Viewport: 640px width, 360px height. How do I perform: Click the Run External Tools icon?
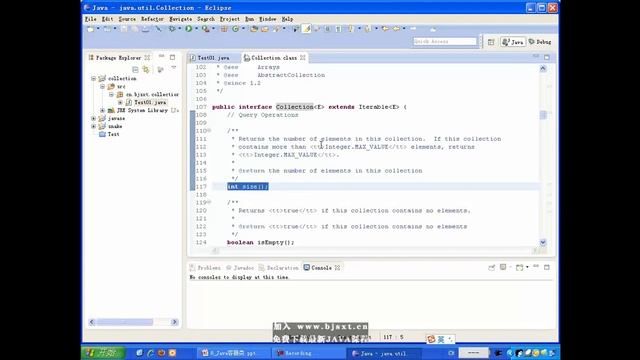pos(205,29)
